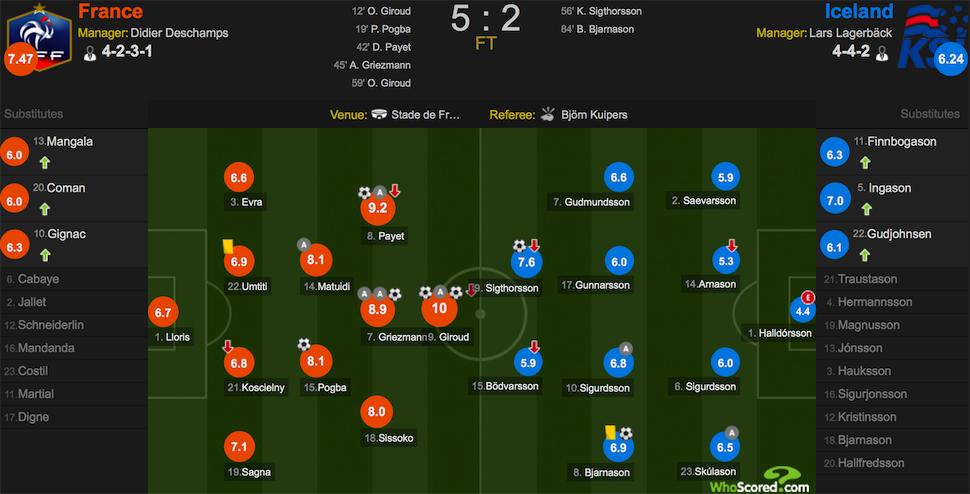Click the red substitution arrow above Koscielny
Screen dimensions: 970x494
(x=228, y=346)
